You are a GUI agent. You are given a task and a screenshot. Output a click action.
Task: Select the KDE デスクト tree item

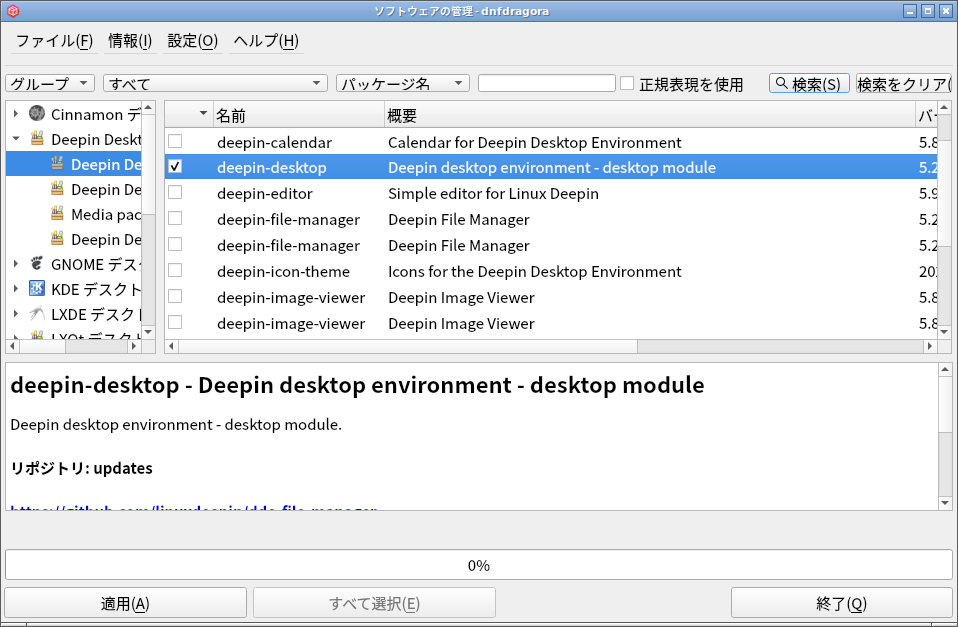(x=96, y=289)
